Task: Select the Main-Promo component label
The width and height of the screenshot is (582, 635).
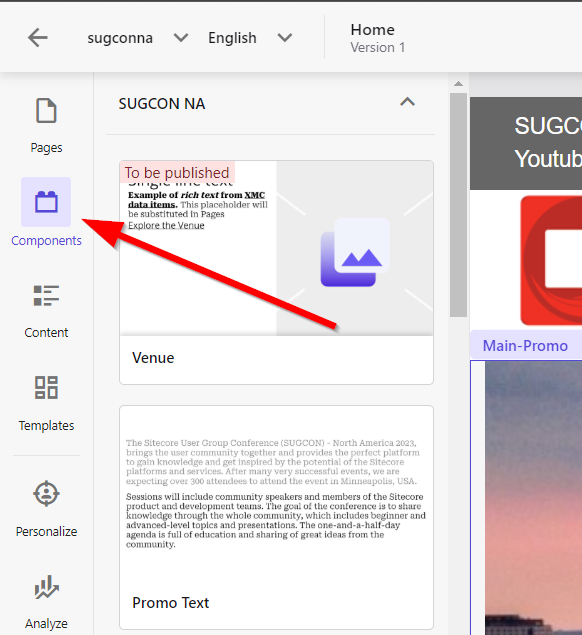Action: click(x=525, y=346)
